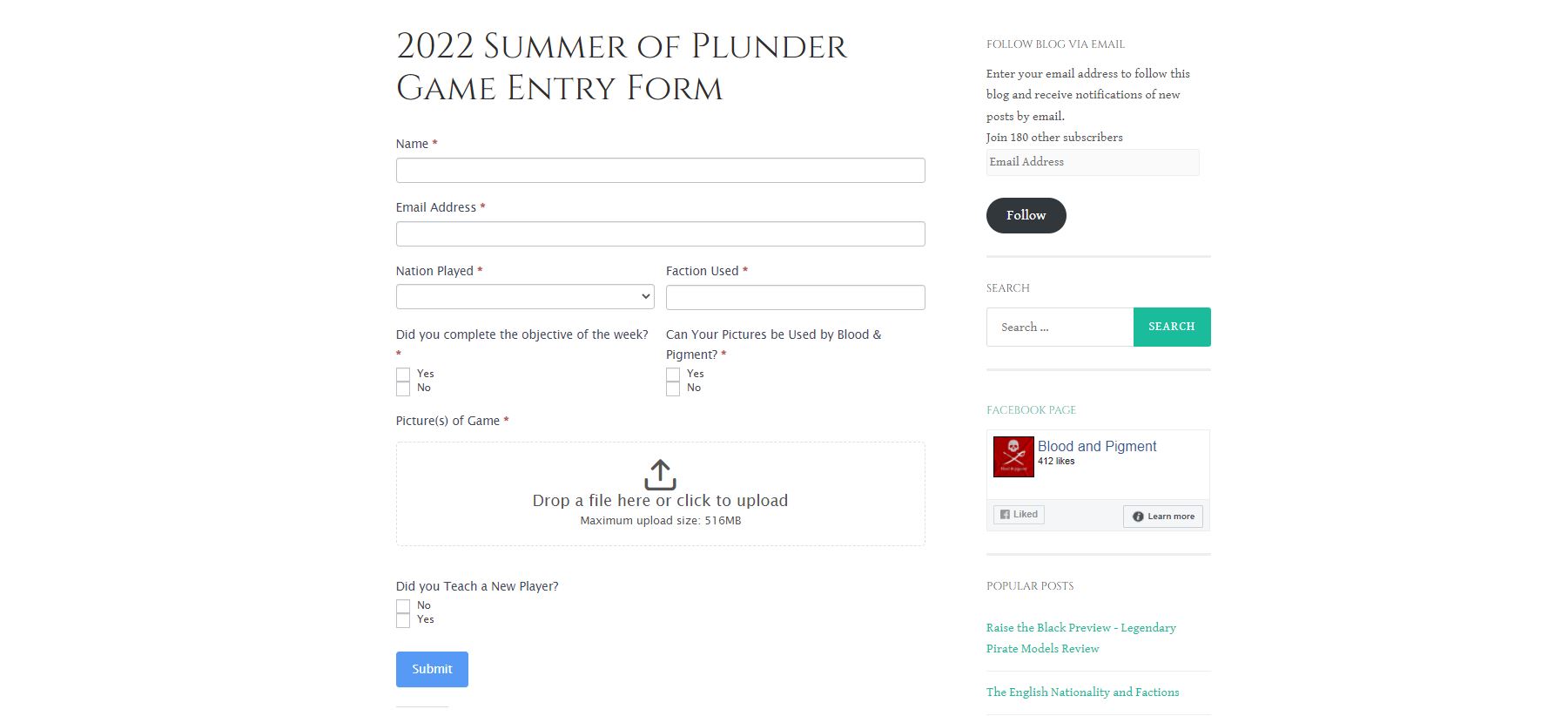
Task: Open Raise the Black Preview post link
Action: pos(1080,638)
